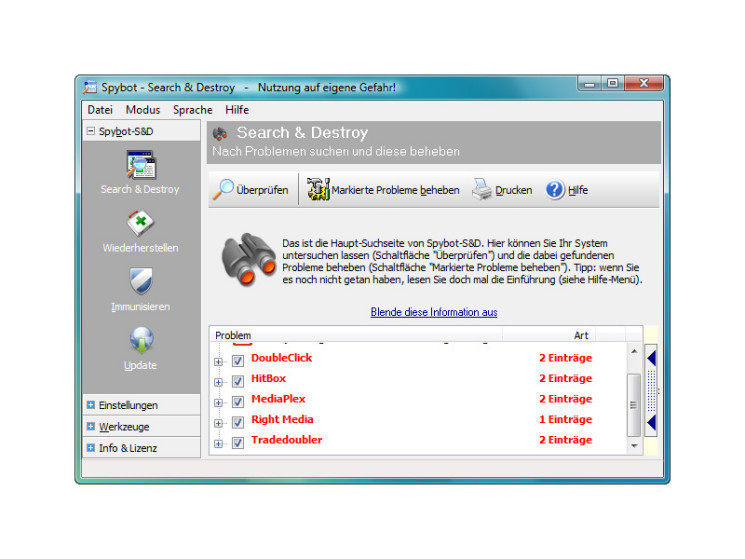Open the Datei menu
Image resolution: width=745 pixels, height=559 pixels.
coord(100,110)
